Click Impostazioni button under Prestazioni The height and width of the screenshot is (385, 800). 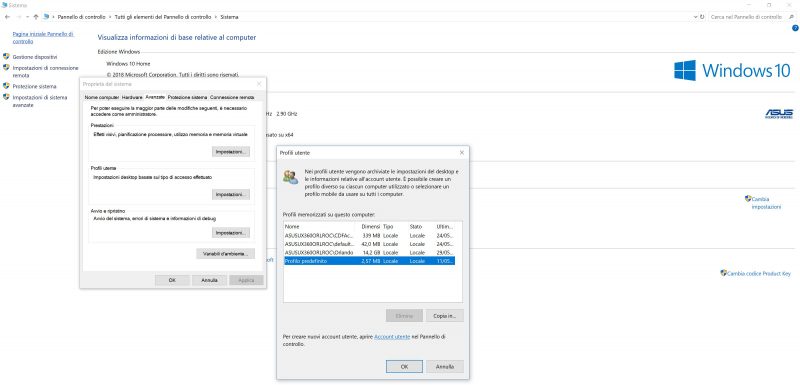pos(231,152)
